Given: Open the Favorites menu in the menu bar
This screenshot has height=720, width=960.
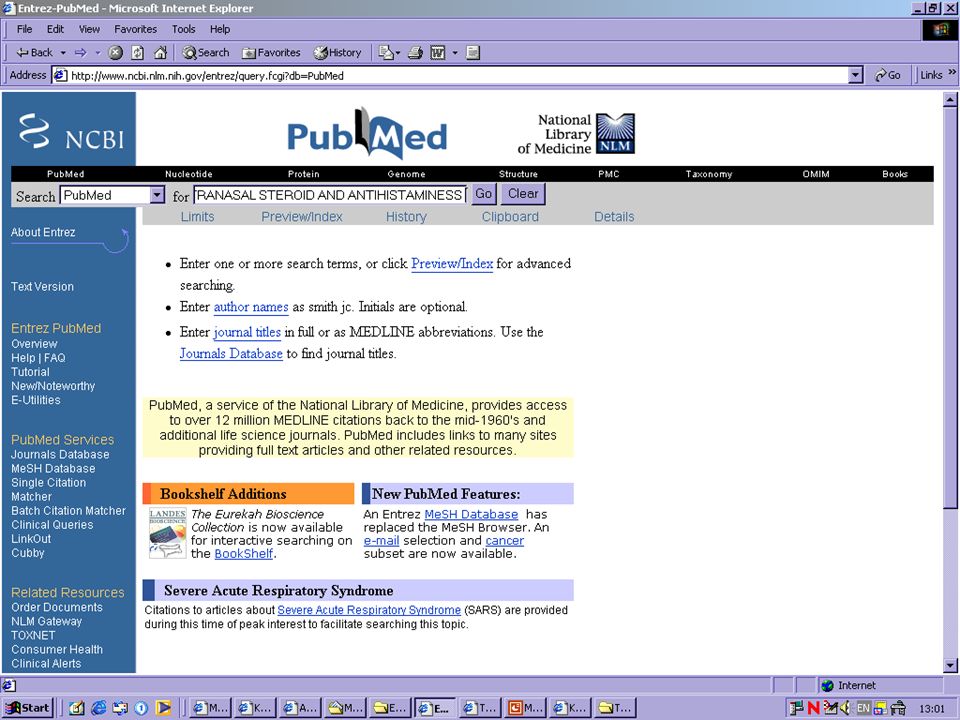Looking at the screenshot, I should point(135,29).
